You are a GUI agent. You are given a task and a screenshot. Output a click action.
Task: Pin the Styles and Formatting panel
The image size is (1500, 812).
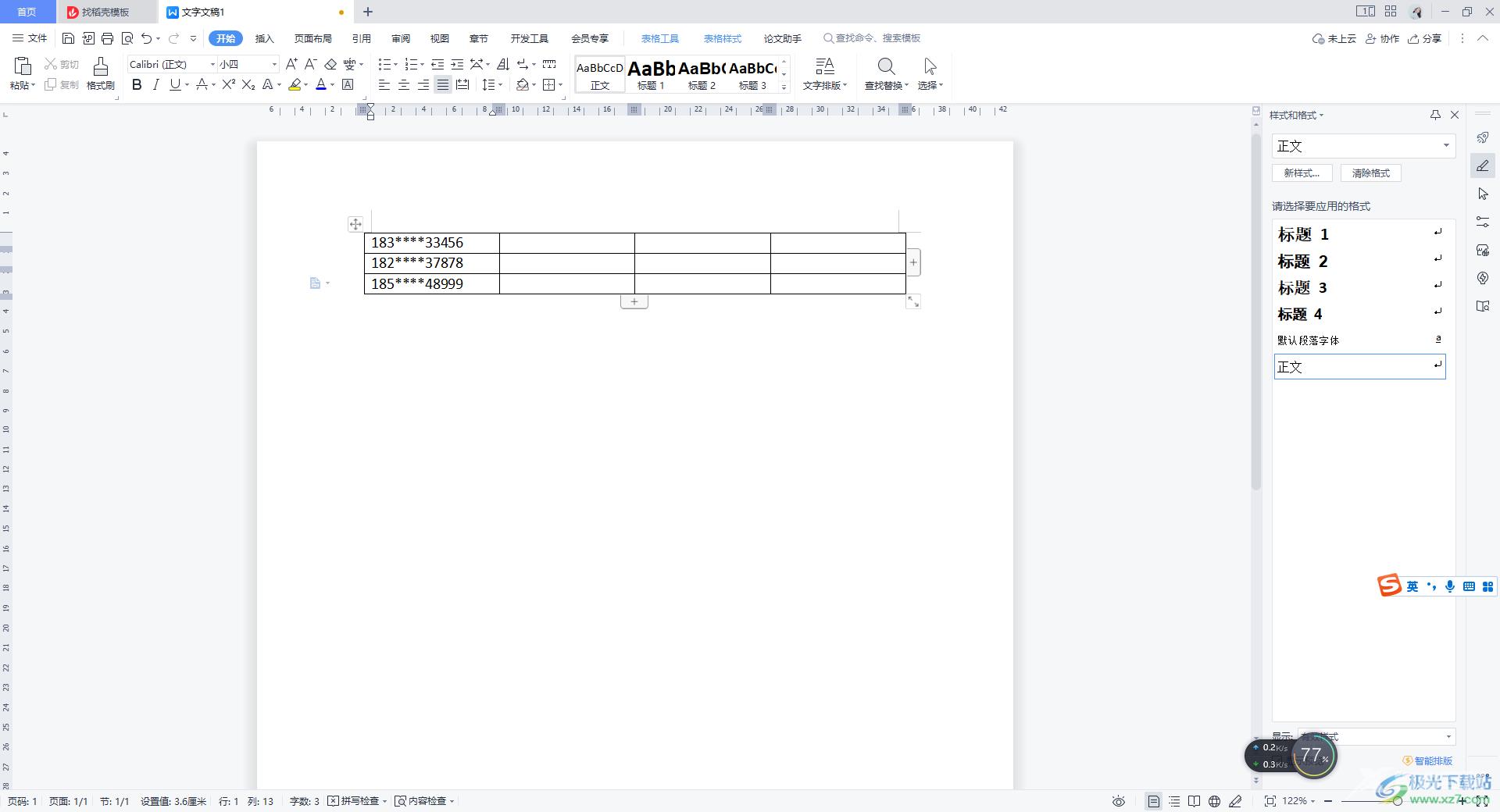(x=1435, y=115)
